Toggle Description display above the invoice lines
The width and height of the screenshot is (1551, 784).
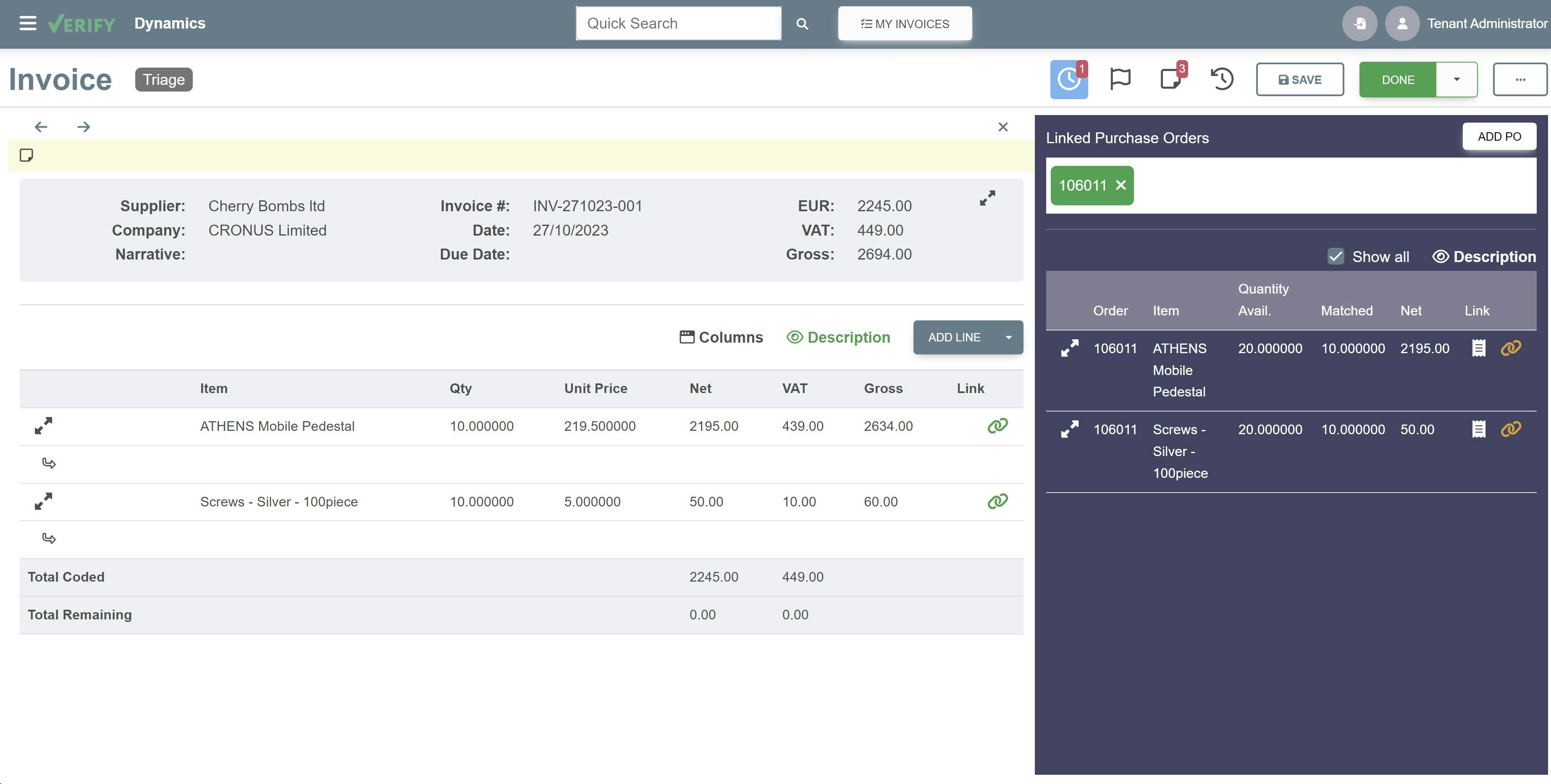839,337
